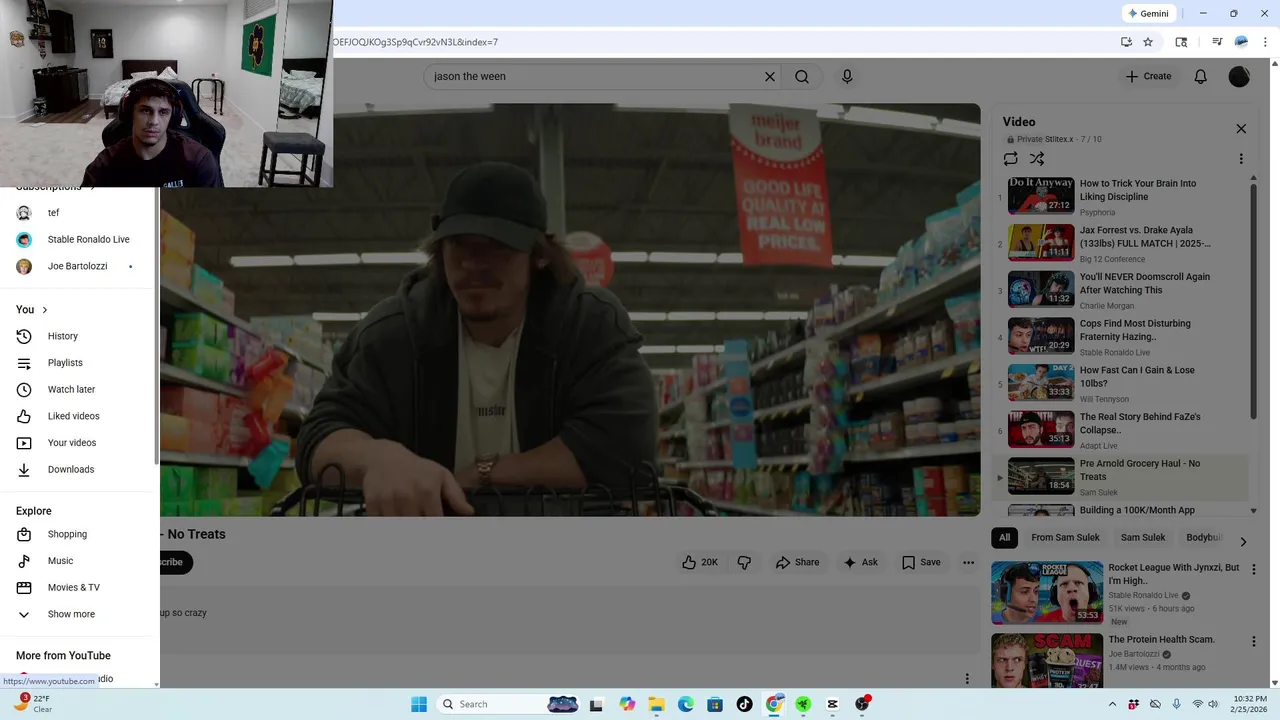The image size is (1280, 720).
Task: Open options for Protein Health Scam video
Action: [1254, 641]
